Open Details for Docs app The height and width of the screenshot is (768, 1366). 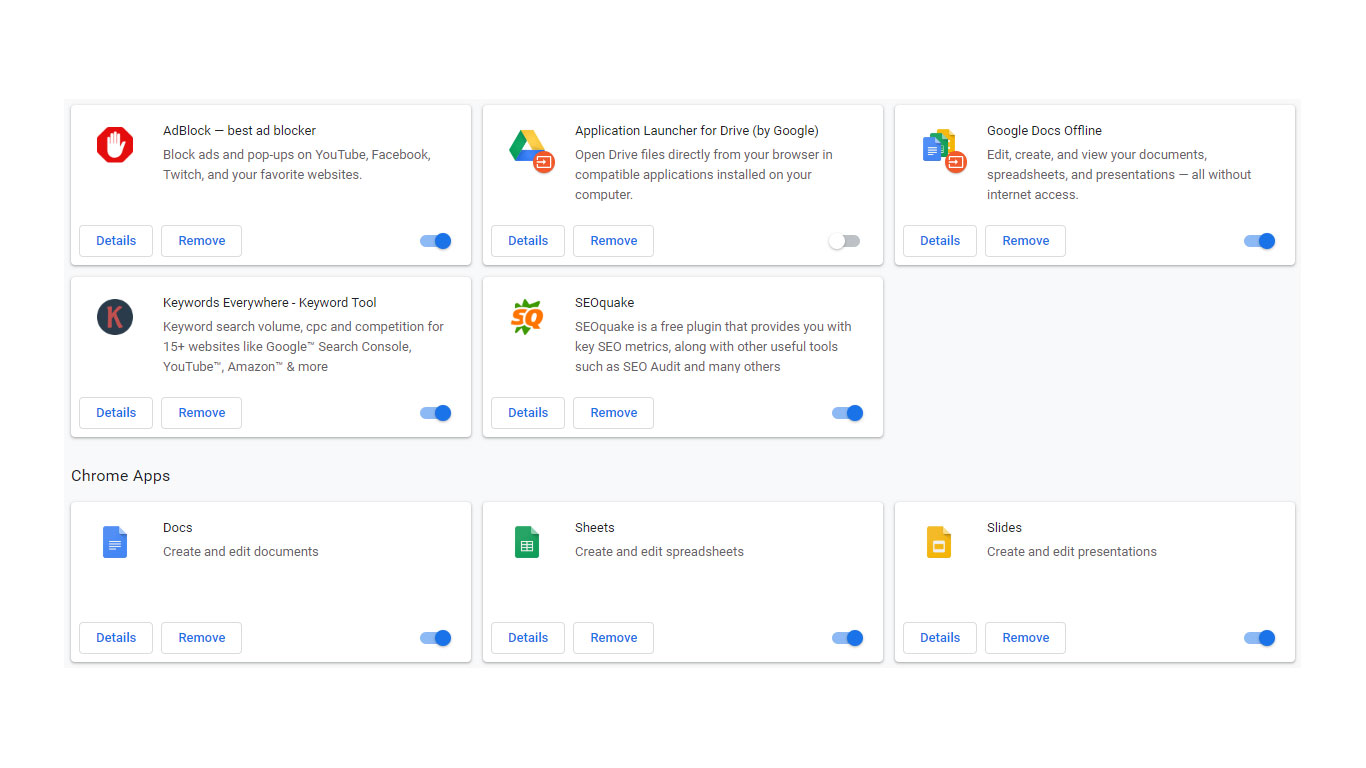point(116,638)
